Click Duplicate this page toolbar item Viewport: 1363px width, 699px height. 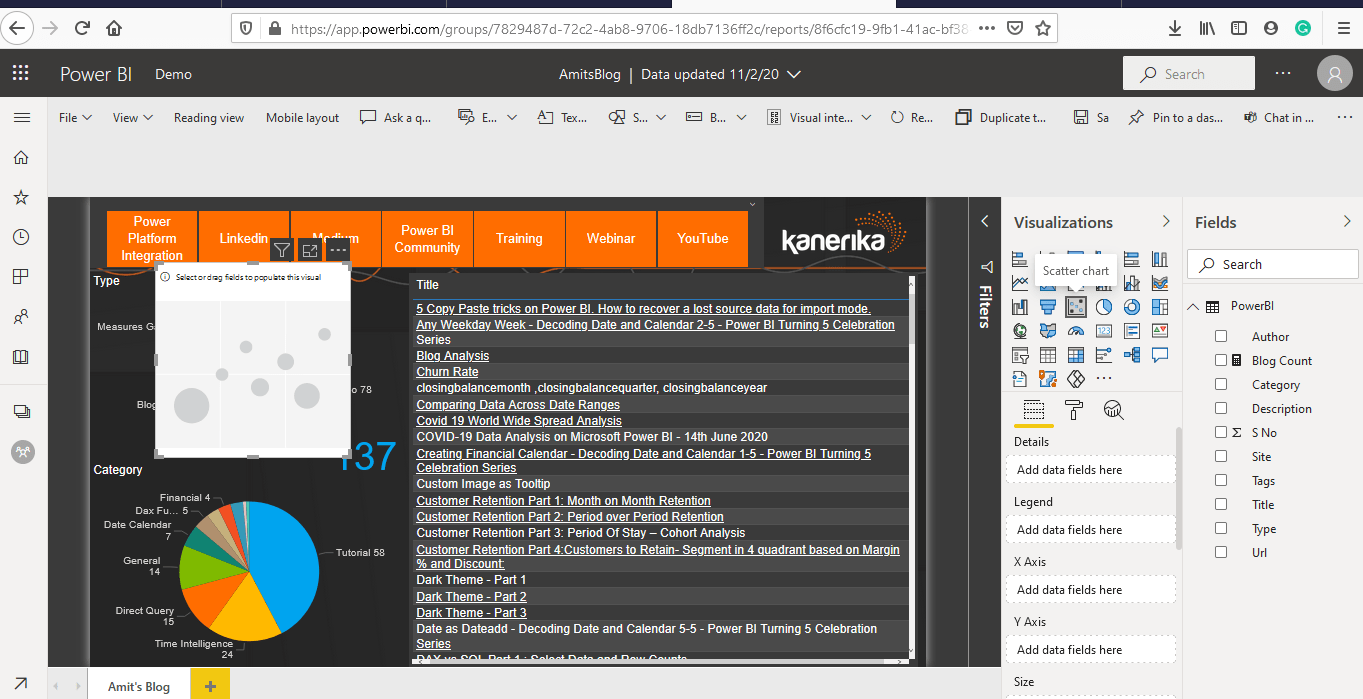coord(1001,117)
